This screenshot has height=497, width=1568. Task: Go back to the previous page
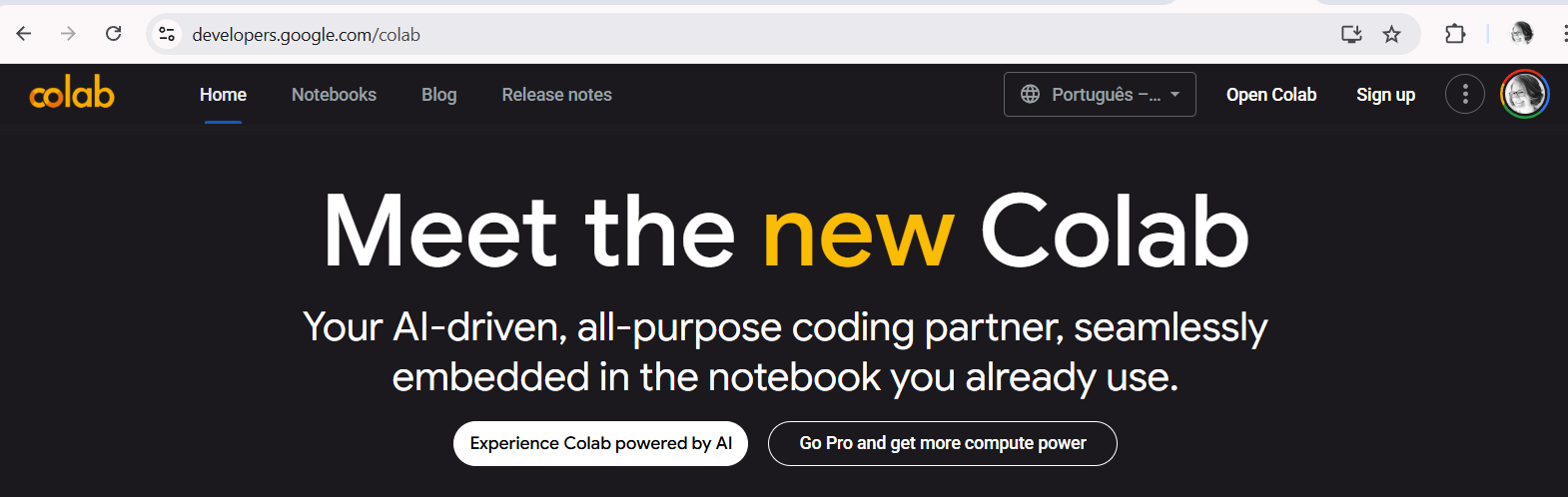(24, 34)
